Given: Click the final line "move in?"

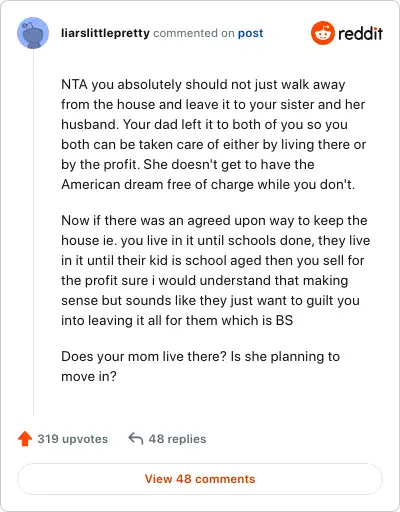Looking at the screenshot, I should tap(89, 376).
